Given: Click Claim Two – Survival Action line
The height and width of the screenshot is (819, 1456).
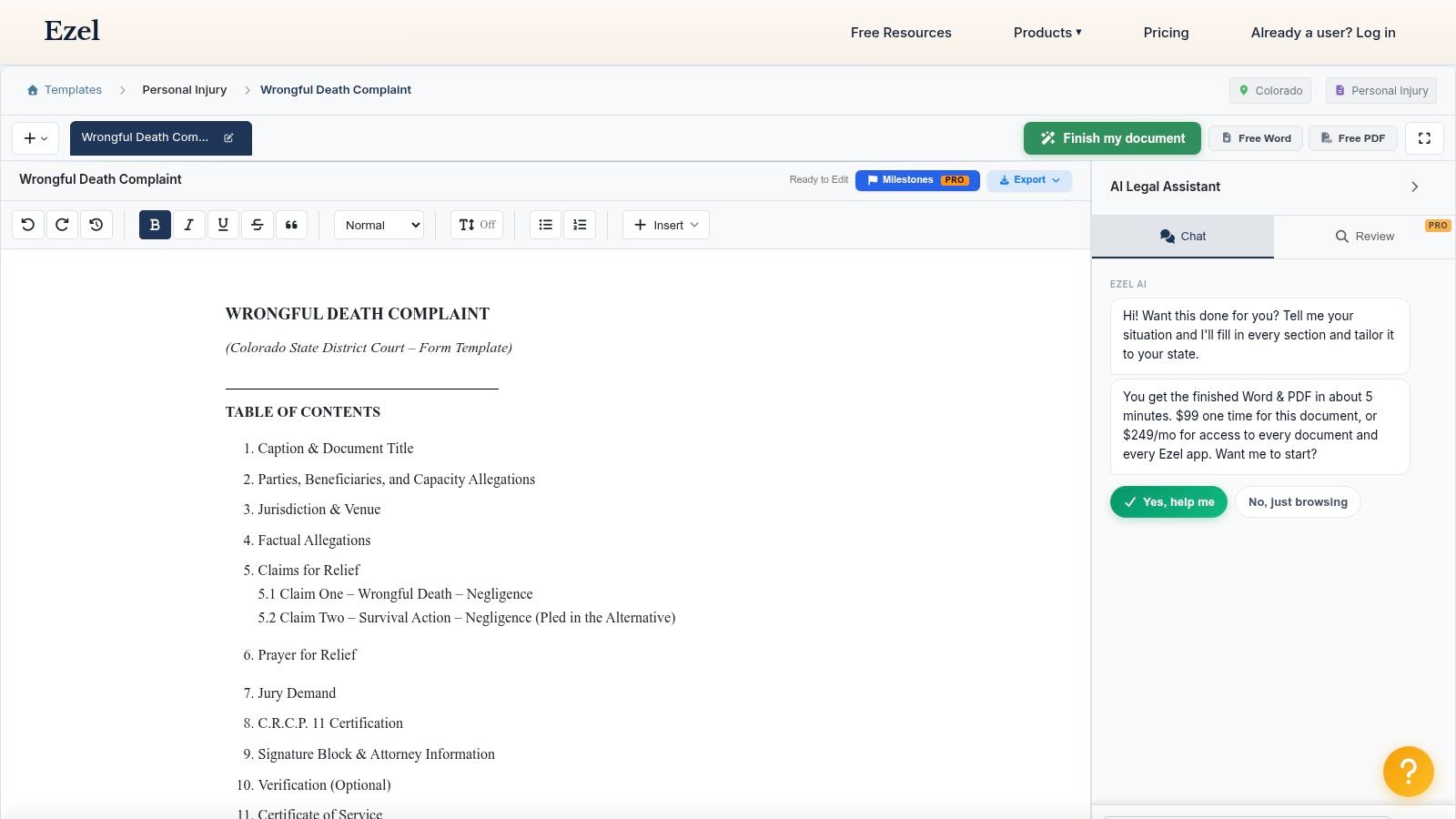Looking at the screenshot, I should tap(467, 618).
